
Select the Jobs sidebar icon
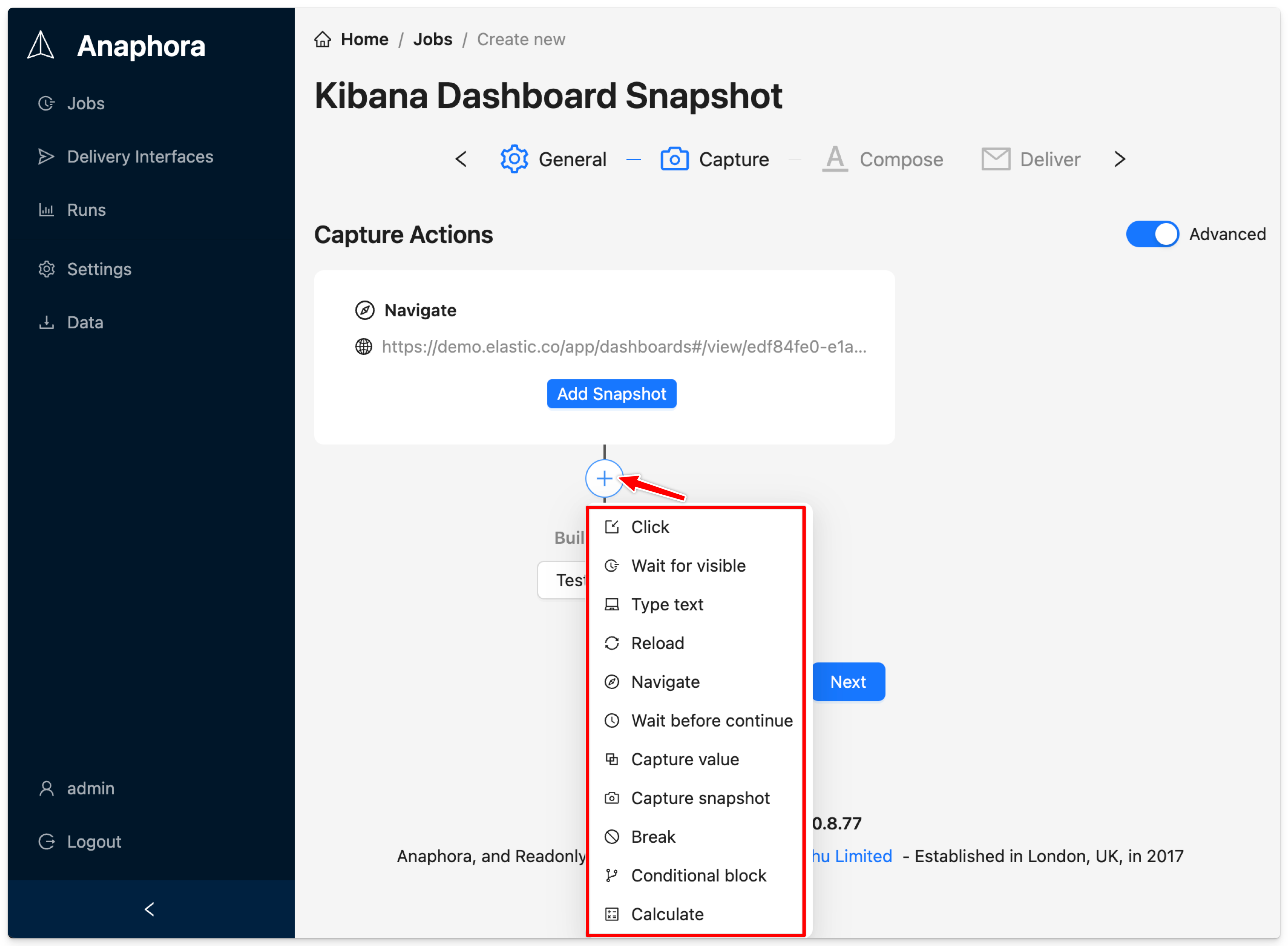46,103
